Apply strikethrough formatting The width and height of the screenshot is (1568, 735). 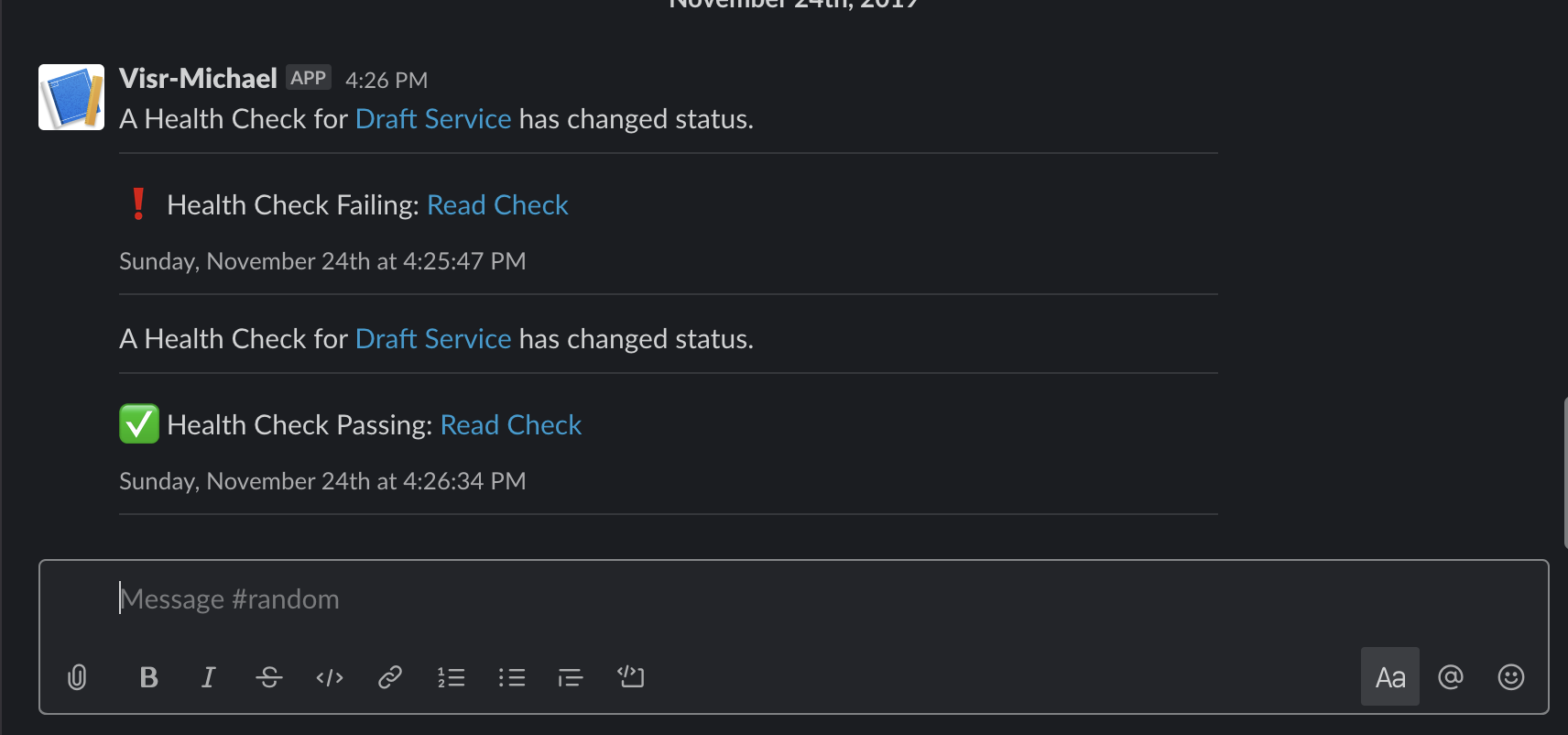point(268,677)
